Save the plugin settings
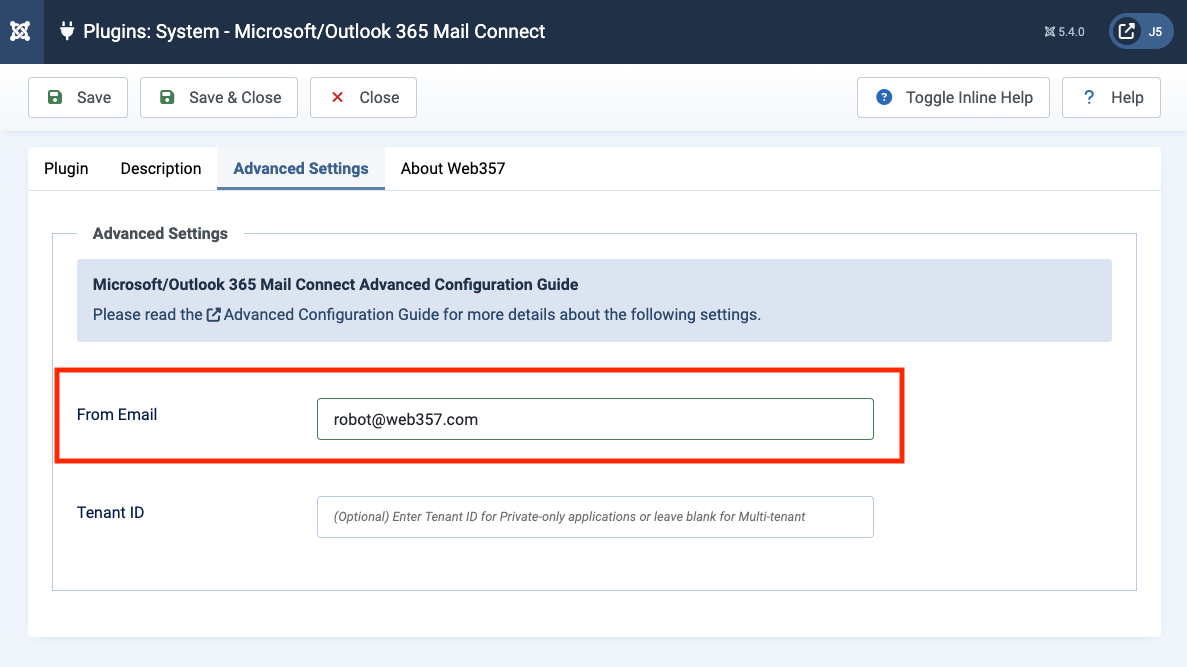Viewport: 1187px width, 667px height. tap(78, 98)
